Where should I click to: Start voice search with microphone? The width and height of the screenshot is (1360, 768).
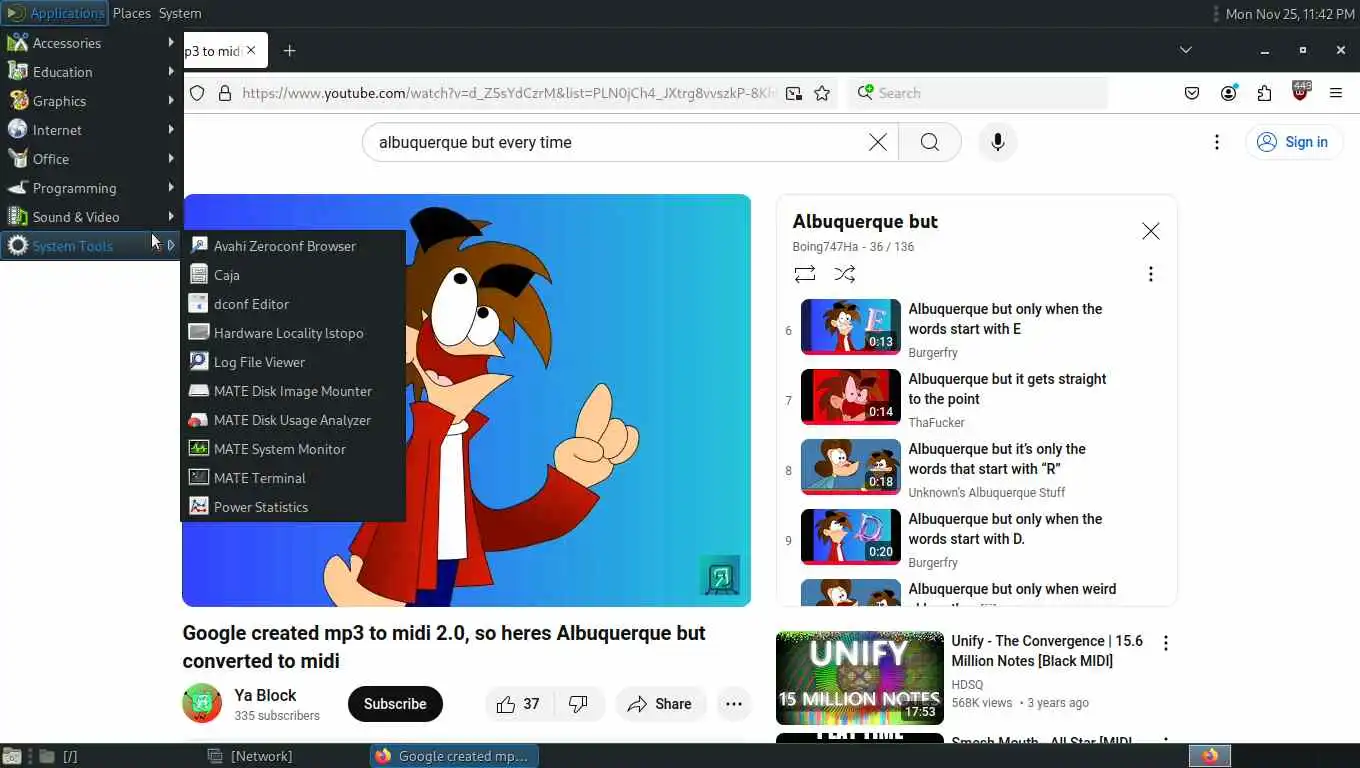[x=997, y=142]
